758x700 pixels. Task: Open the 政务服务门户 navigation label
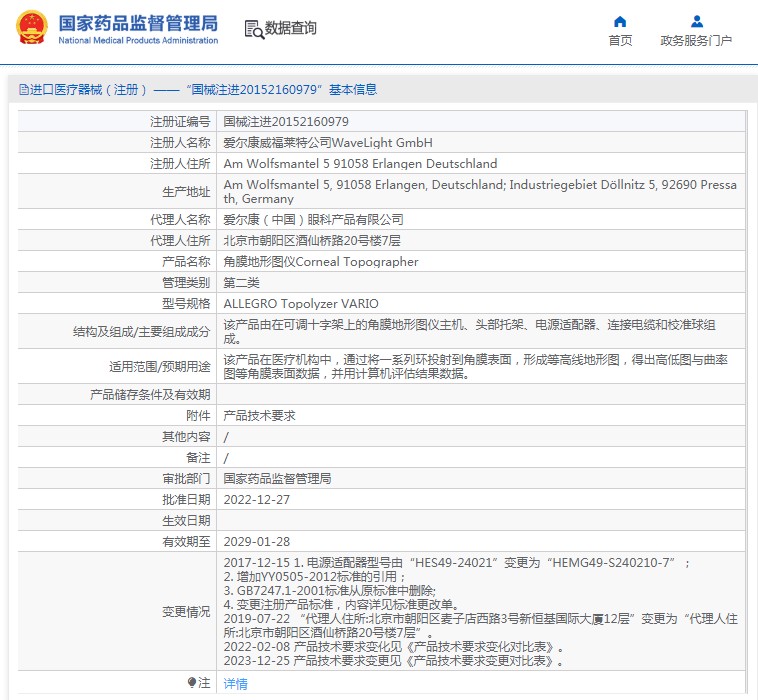[x=696, y=41]
